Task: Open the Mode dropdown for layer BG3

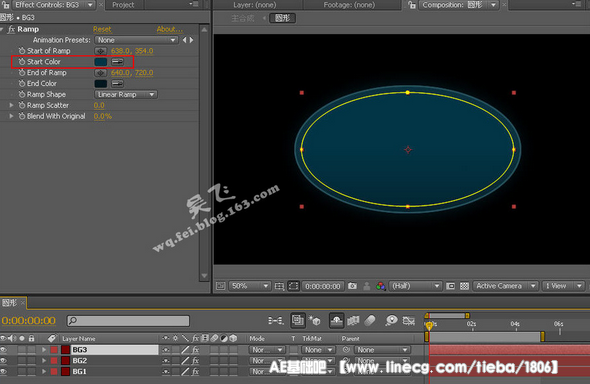Action: point(267,350)
